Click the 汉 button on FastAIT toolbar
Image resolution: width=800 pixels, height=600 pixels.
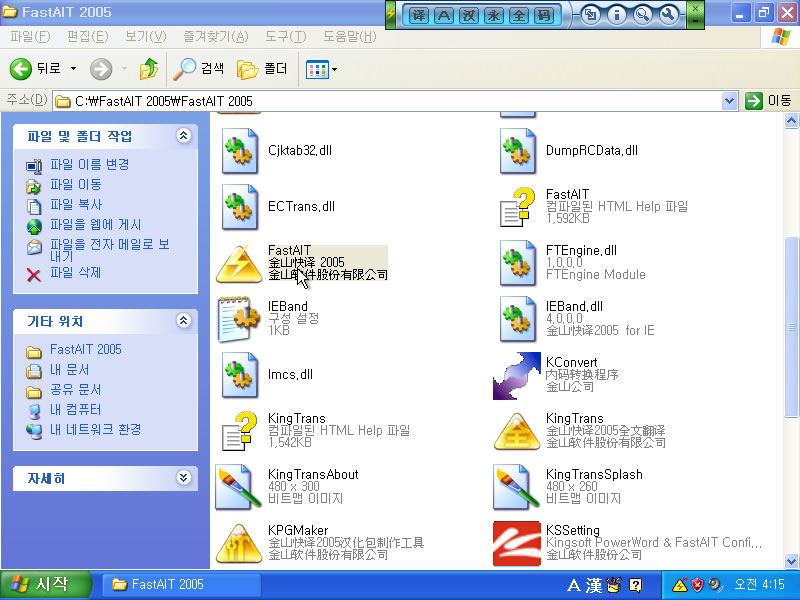(469, 15)
